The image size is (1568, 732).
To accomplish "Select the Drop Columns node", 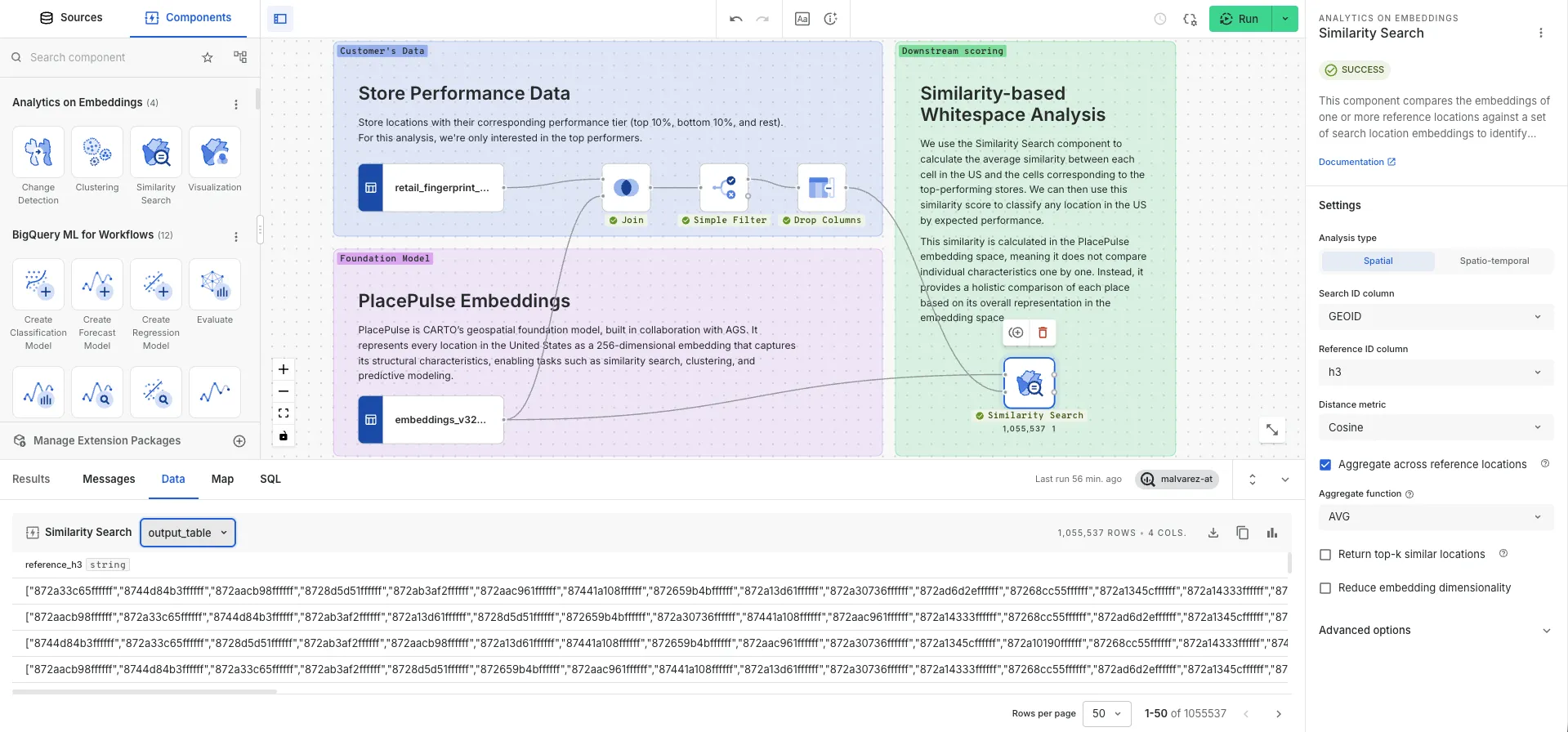I will pos(822,188).
